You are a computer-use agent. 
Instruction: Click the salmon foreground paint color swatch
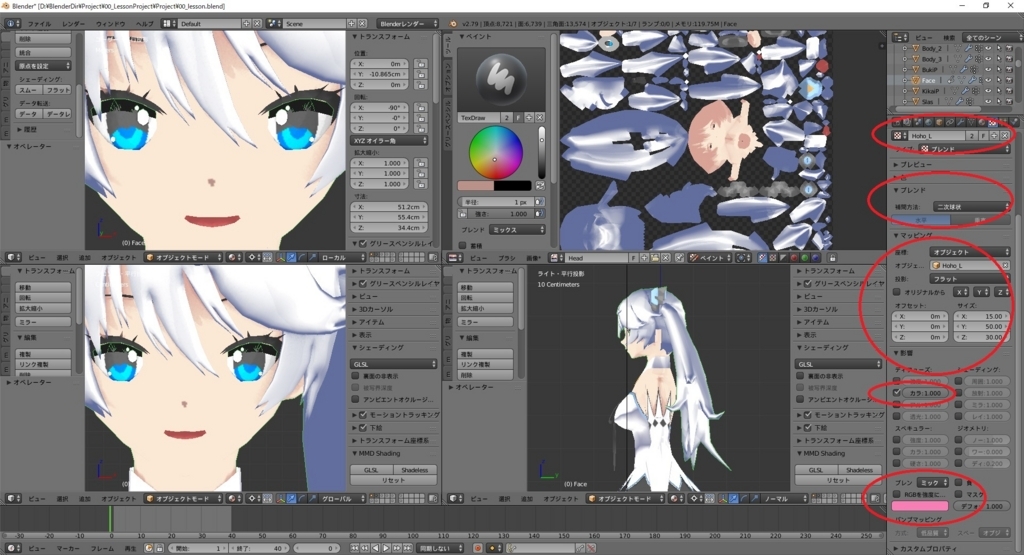[475, 185]
